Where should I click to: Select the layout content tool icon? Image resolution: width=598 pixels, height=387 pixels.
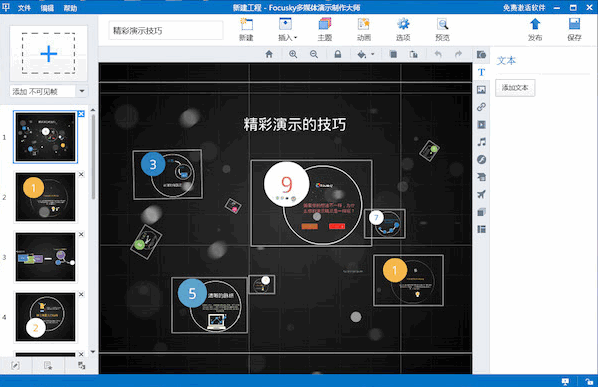(481, 229)
